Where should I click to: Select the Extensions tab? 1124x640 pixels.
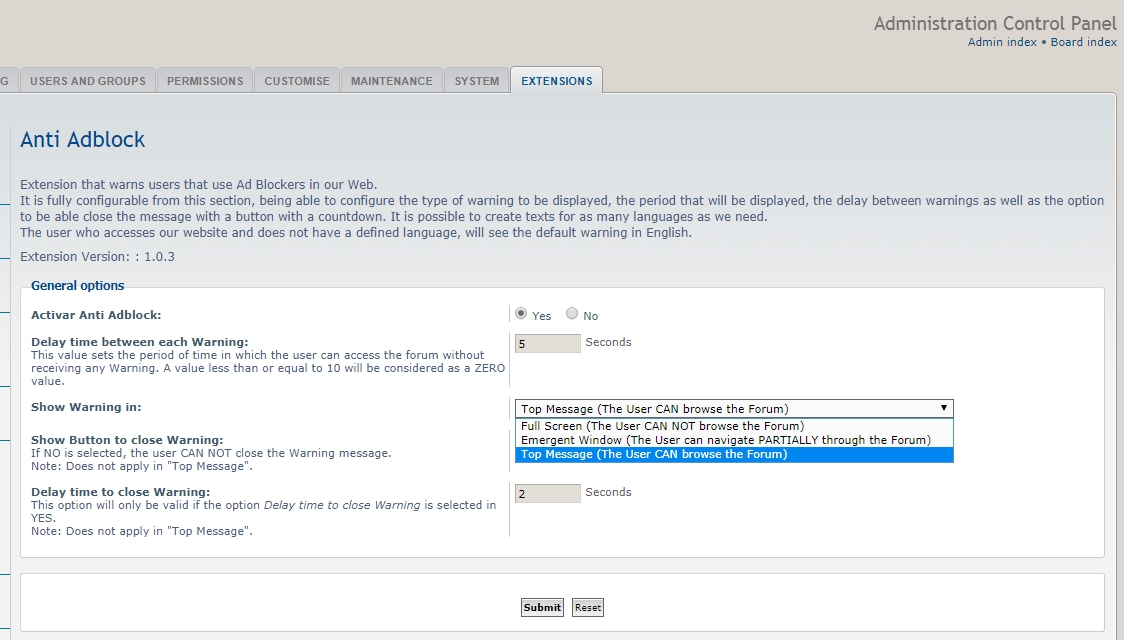tap(557, 81)
